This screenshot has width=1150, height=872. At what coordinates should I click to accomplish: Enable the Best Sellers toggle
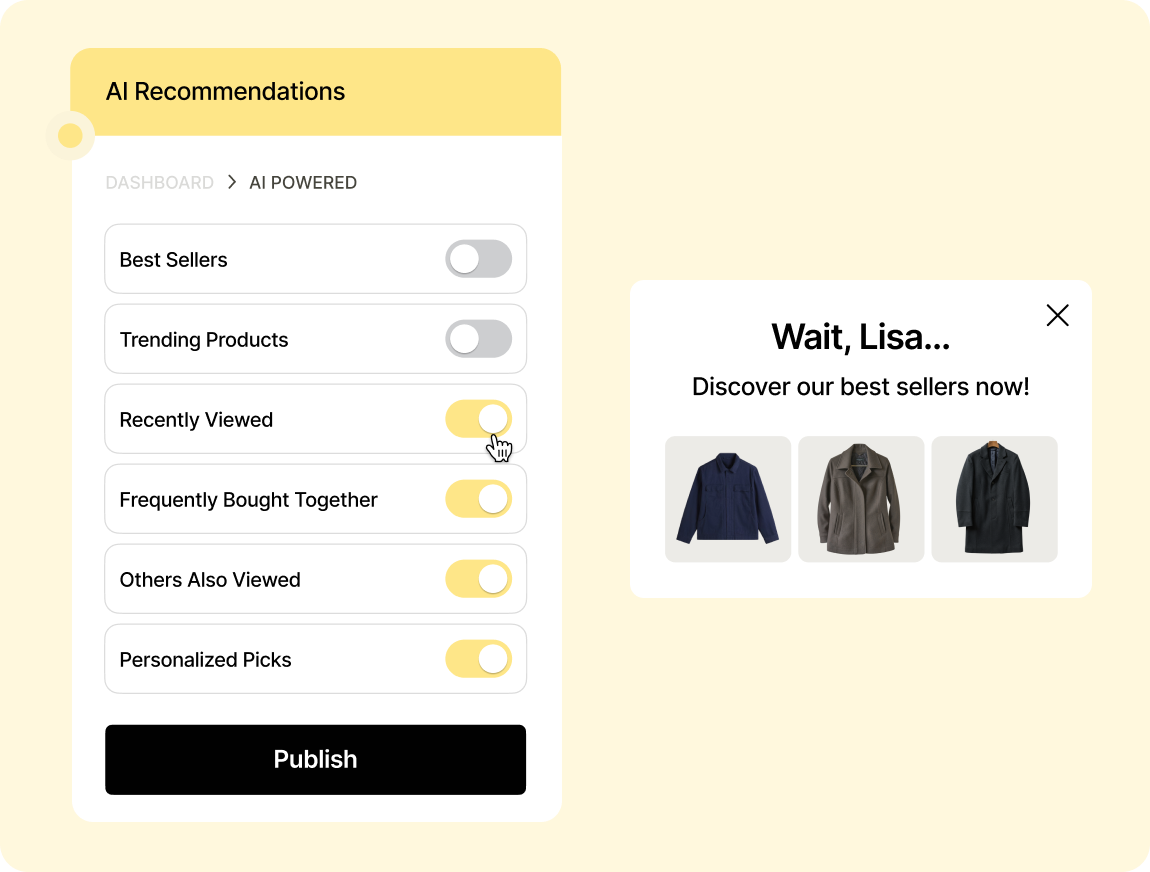tap(478, 260)
